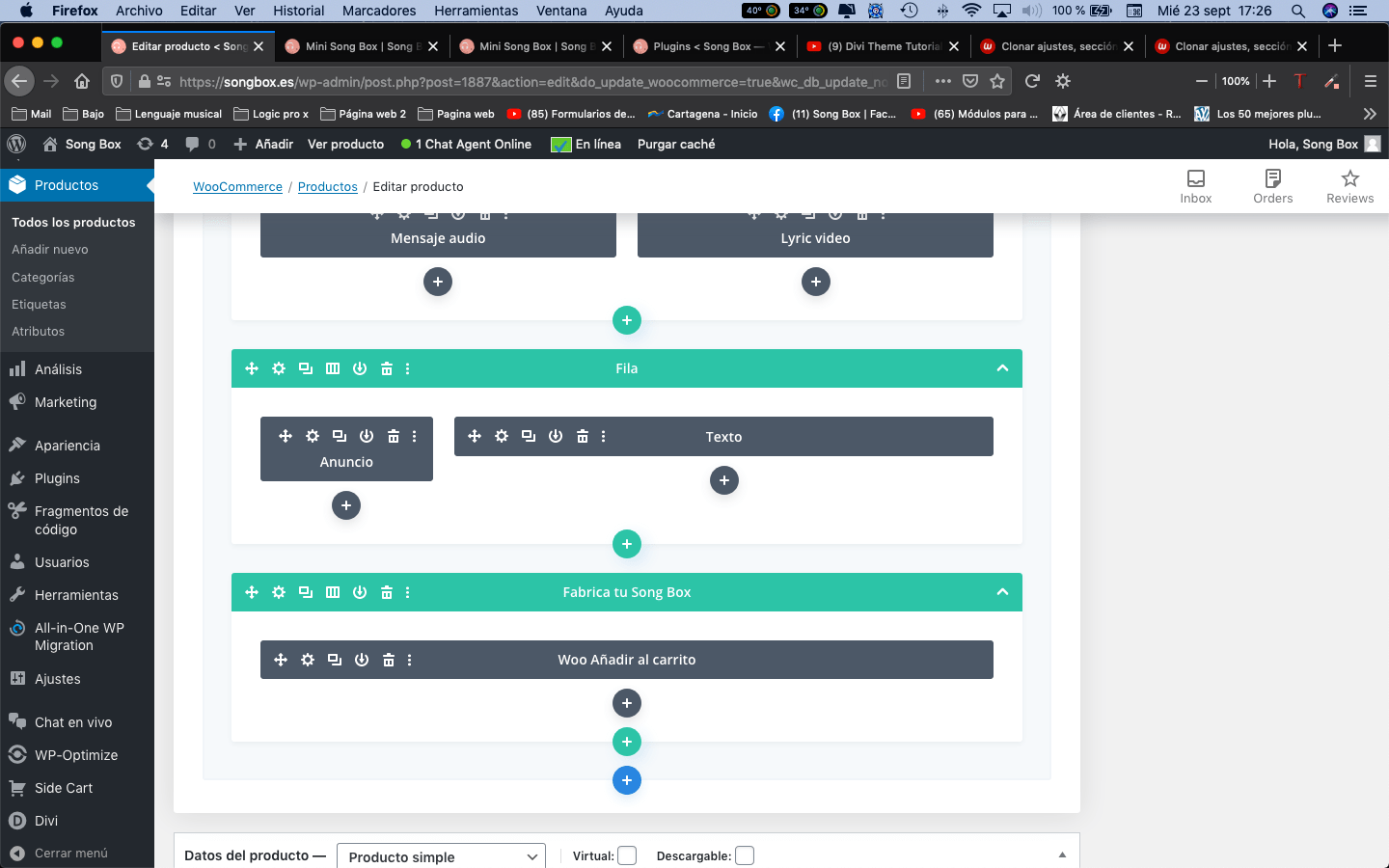Image resolution: width=1389 pixels, height=868 pixels.
Task: Add module below Lyric video
Action: (x=816, y=282)
